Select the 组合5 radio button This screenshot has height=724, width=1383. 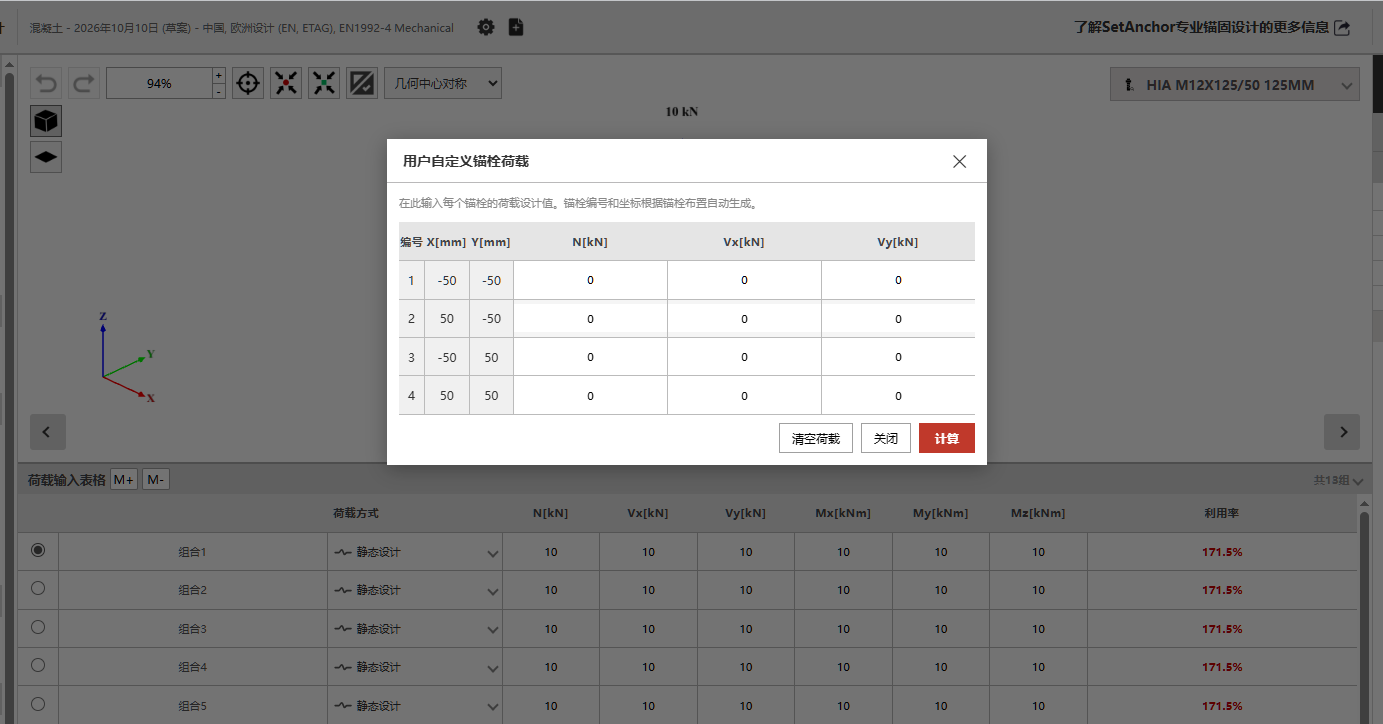point(38,703)
